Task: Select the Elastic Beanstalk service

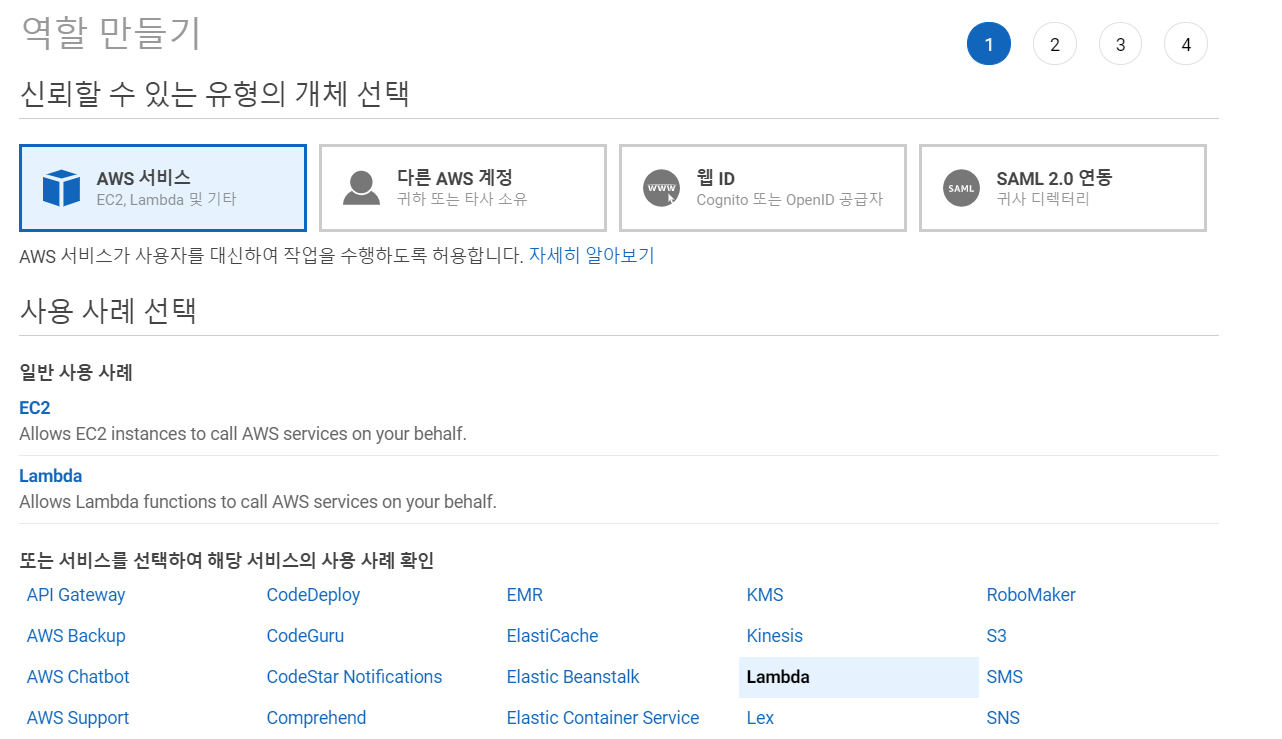Action: coord(573,677)
